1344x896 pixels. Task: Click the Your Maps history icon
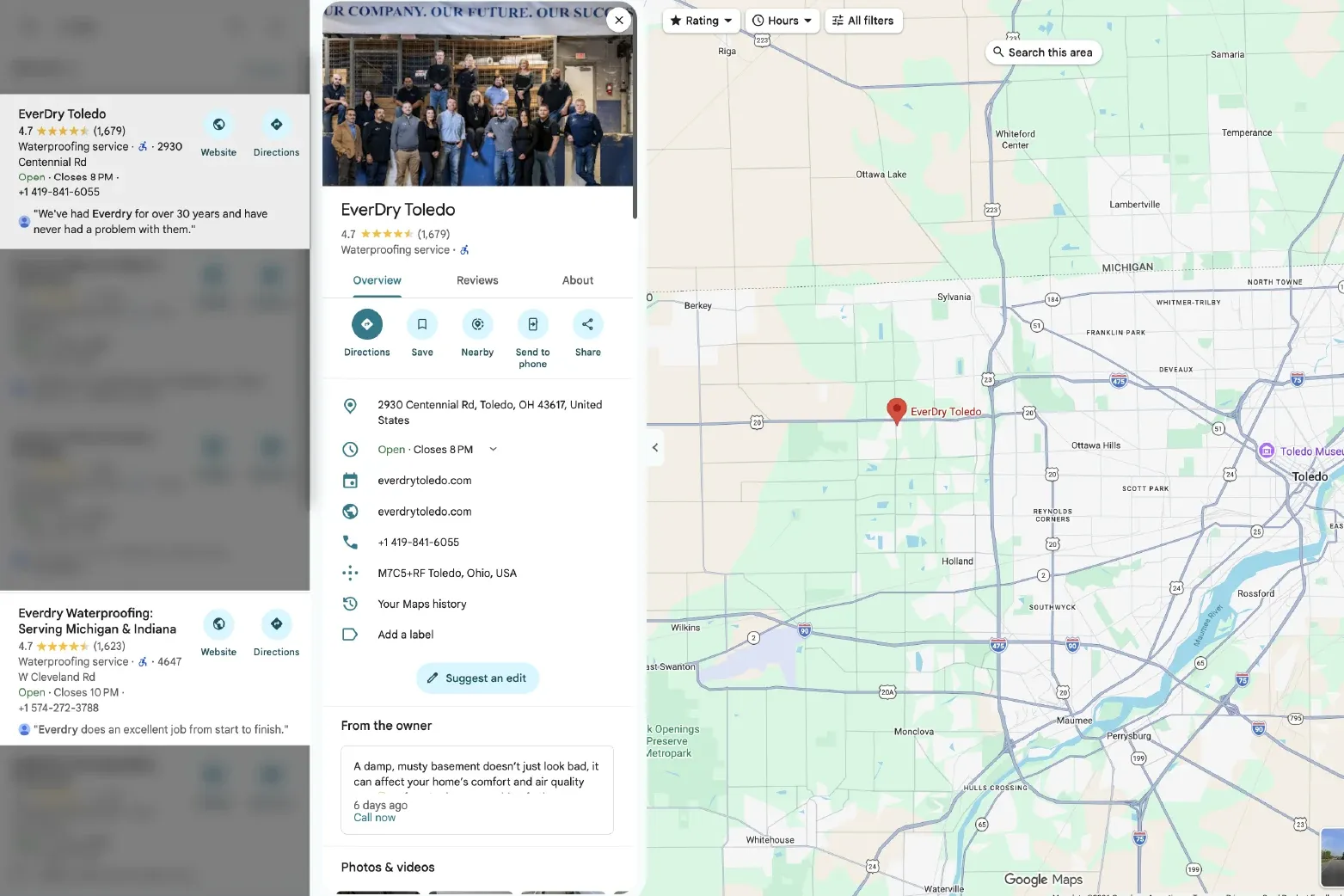(350, 604)
